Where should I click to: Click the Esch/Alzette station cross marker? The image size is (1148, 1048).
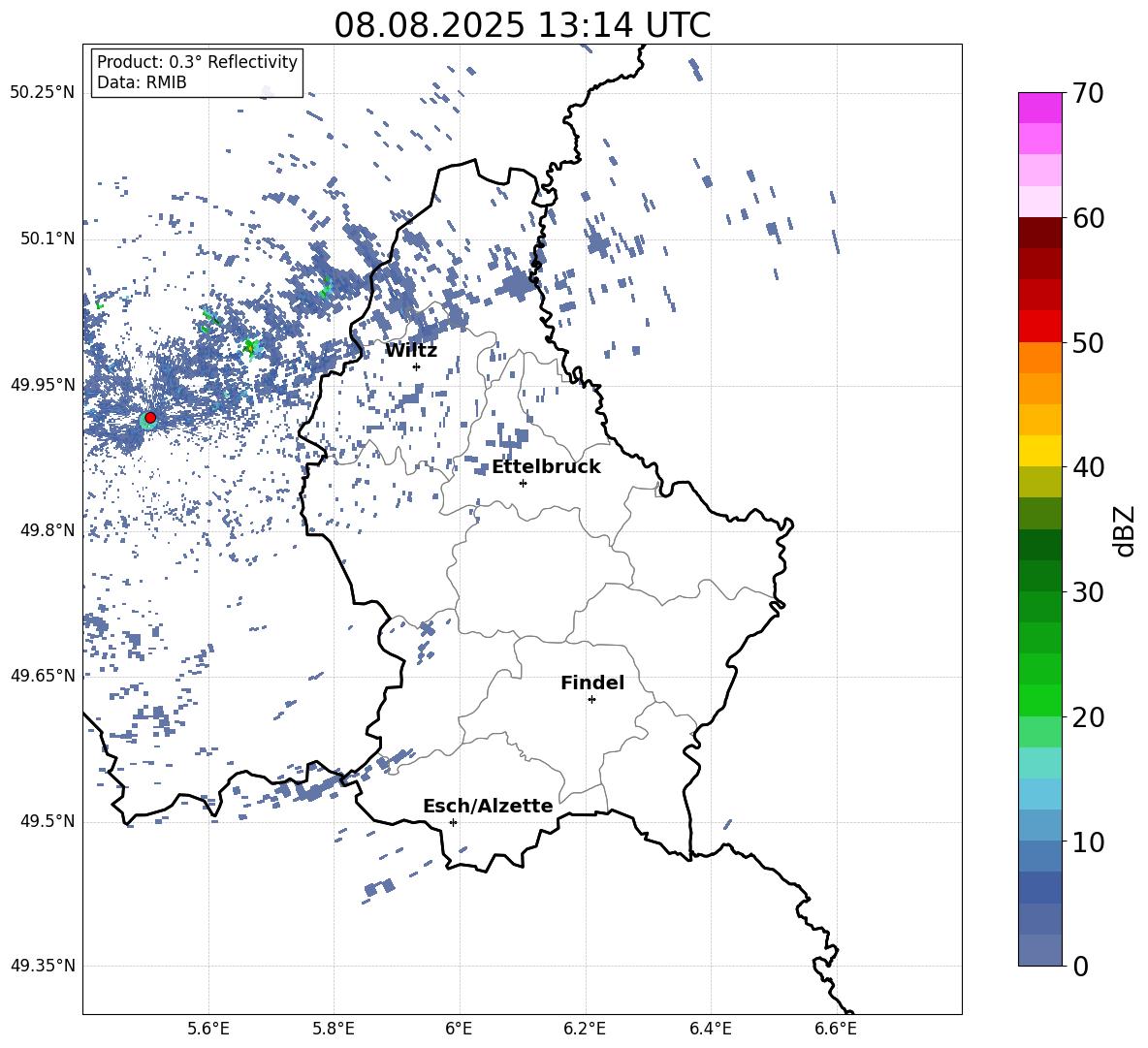453,822
